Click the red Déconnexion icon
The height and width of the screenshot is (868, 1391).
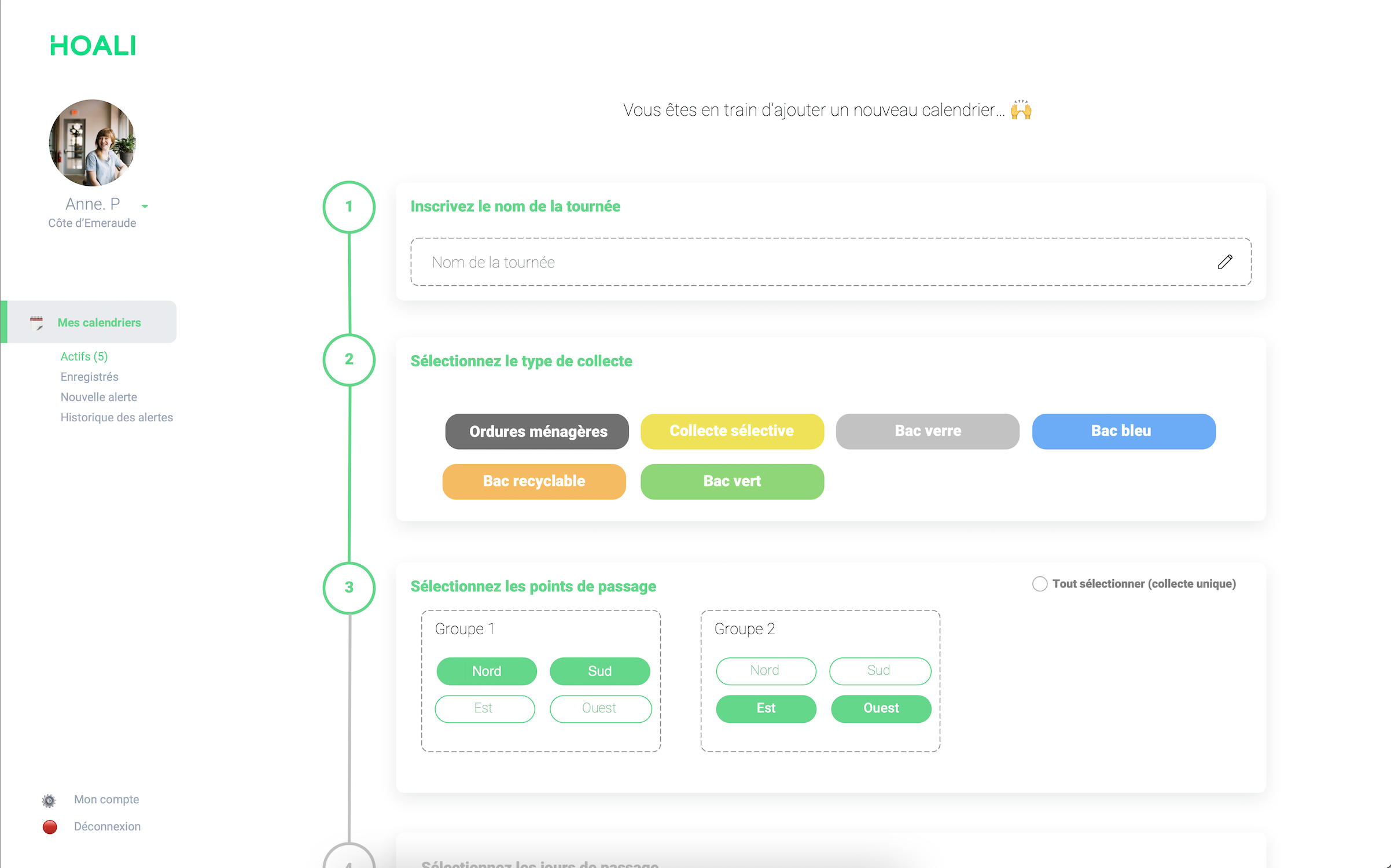50,827
